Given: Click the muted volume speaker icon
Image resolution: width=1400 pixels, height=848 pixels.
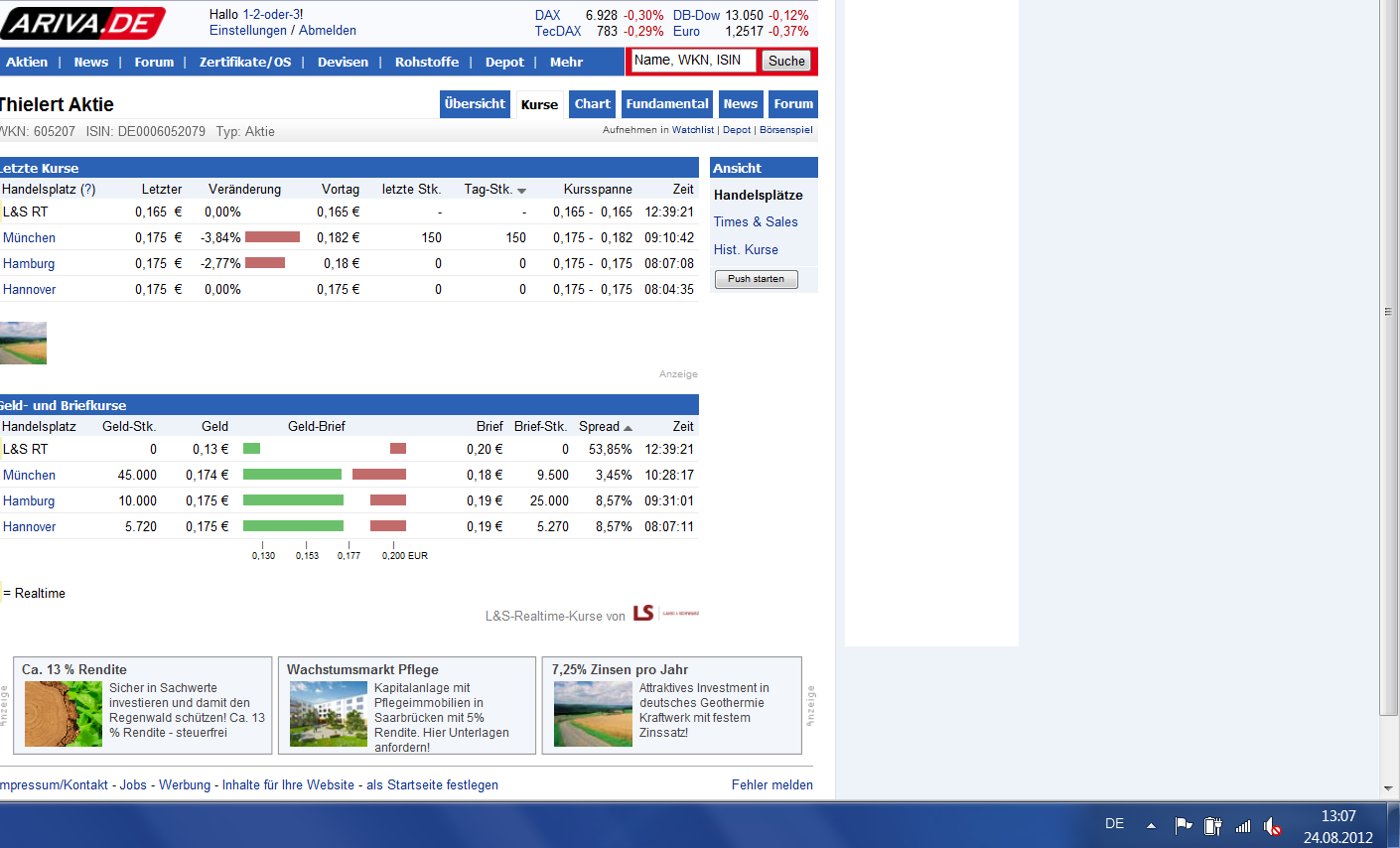Looking at the screenshot, I should (x=1272, y=825).
